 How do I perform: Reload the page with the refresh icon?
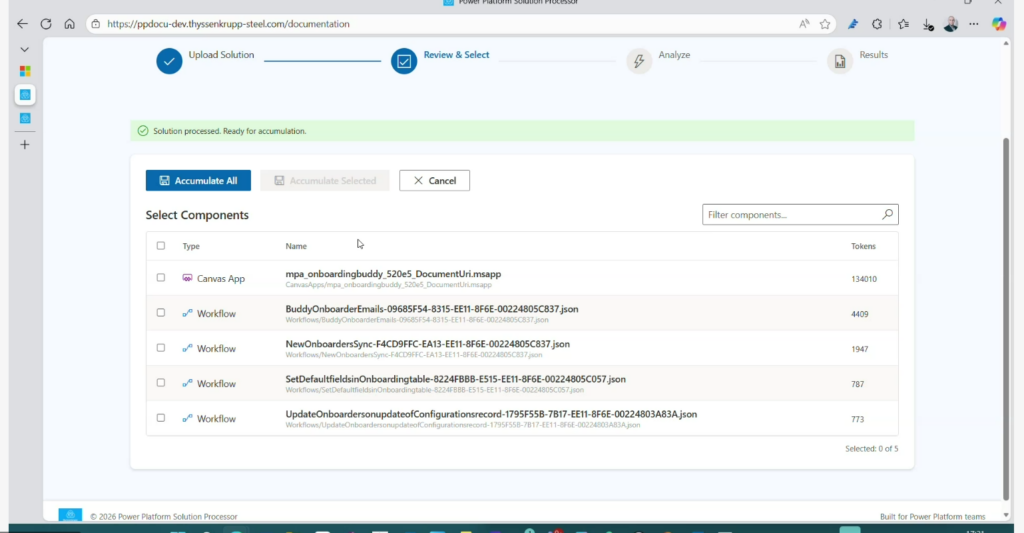(45, 24)
